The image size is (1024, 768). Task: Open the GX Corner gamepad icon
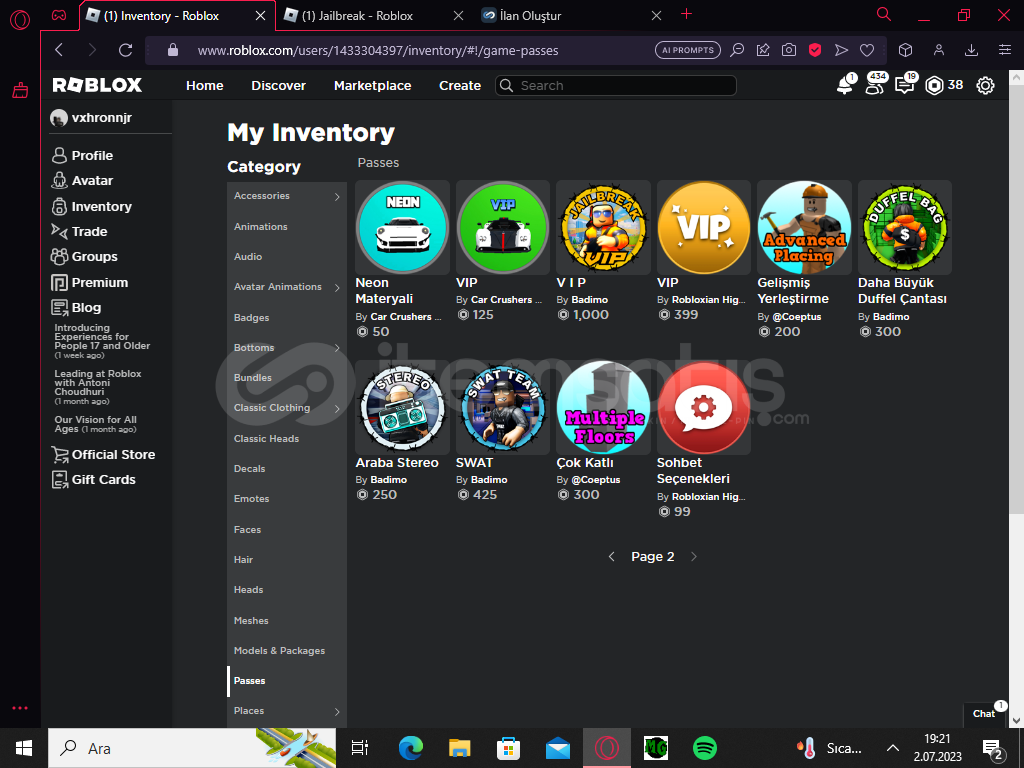tap(59, 16)
